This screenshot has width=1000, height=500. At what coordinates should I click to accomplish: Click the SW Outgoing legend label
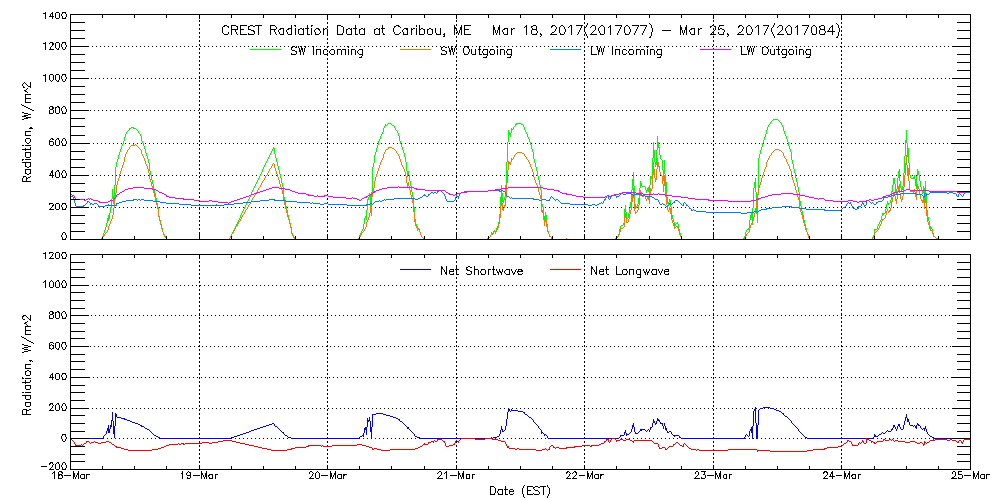(x=476, y=51)
